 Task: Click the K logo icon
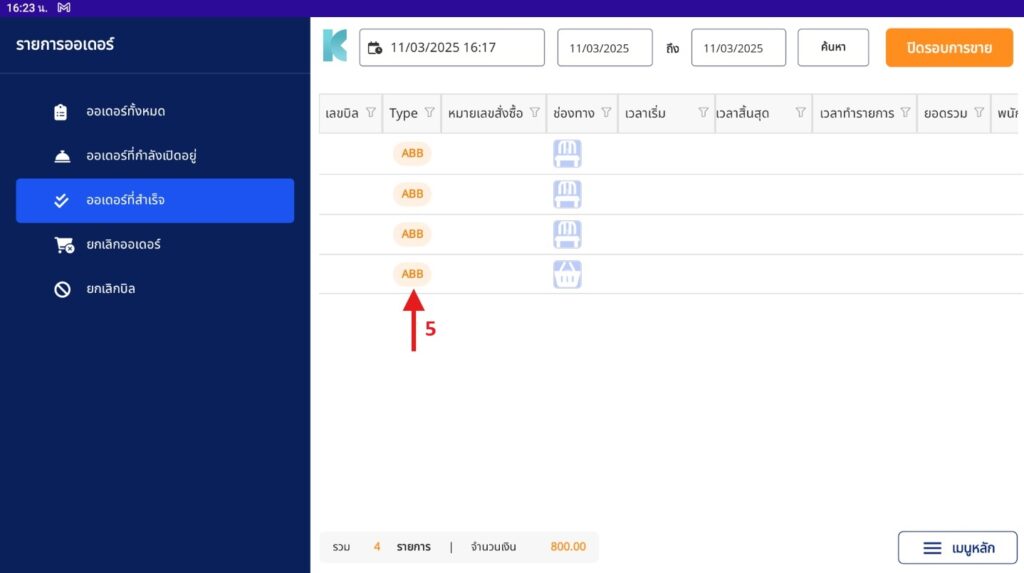334,47
